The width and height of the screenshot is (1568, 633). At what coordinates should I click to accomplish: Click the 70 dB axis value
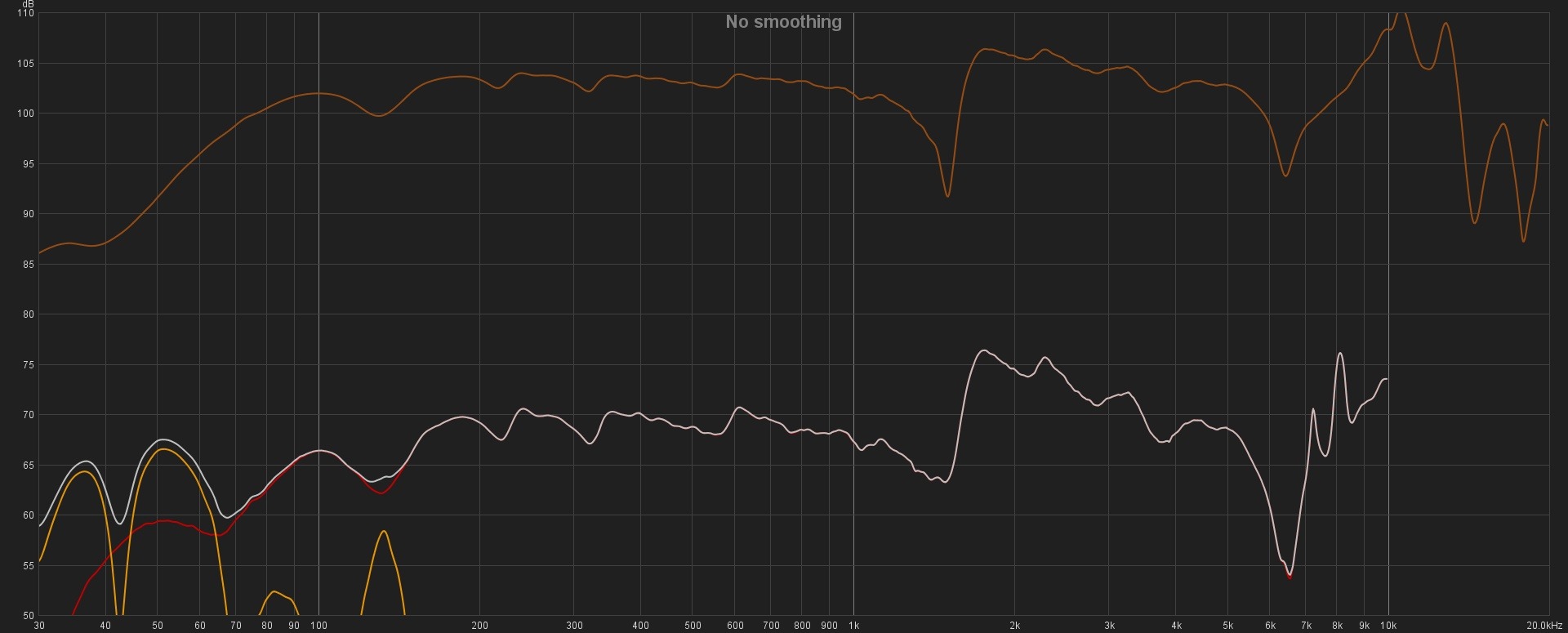[29, 415]
